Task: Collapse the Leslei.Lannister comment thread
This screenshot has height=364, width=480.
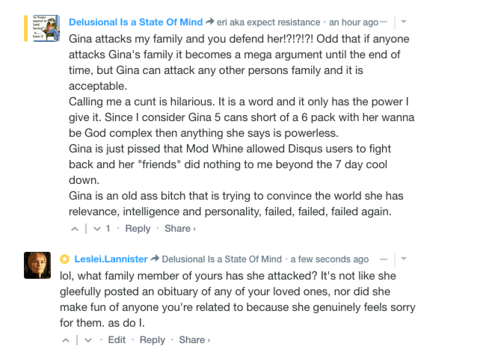Action: [384, 259]
